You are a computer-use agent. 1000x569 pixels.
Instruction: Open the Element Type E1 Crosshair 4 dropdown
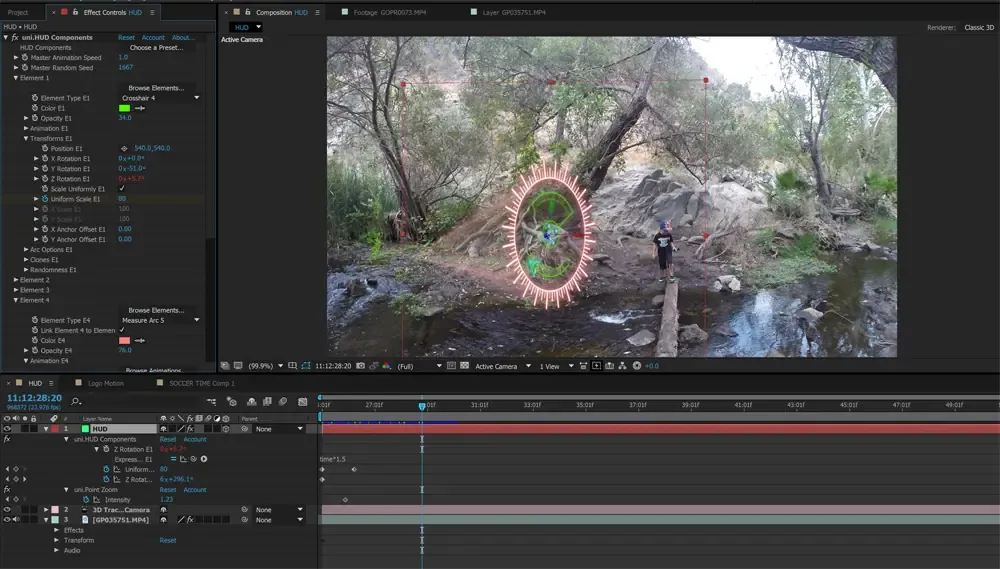point(160,98)
